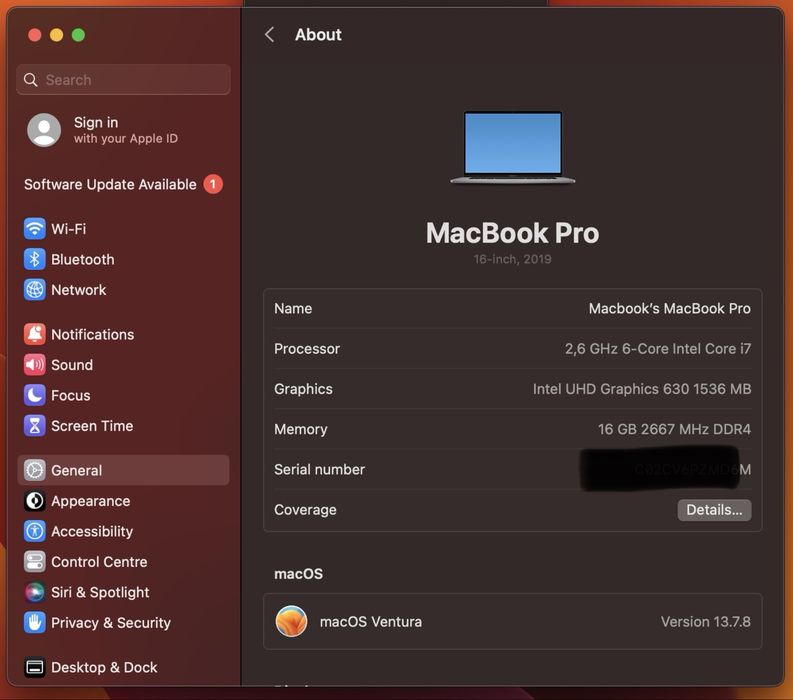Screen dimensions: 793x700
Task: Click the Appearance icon
Action: point(34,501)
